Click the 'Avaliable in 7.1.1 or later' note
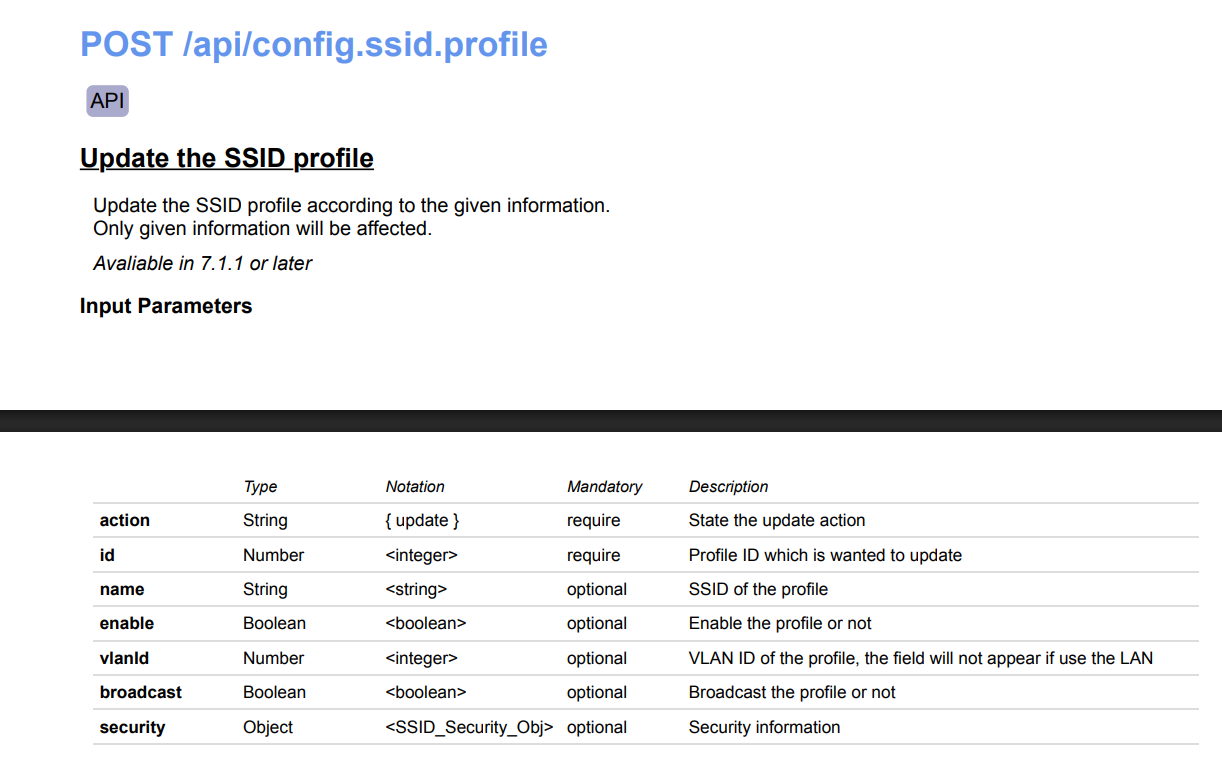 [202, 263]
